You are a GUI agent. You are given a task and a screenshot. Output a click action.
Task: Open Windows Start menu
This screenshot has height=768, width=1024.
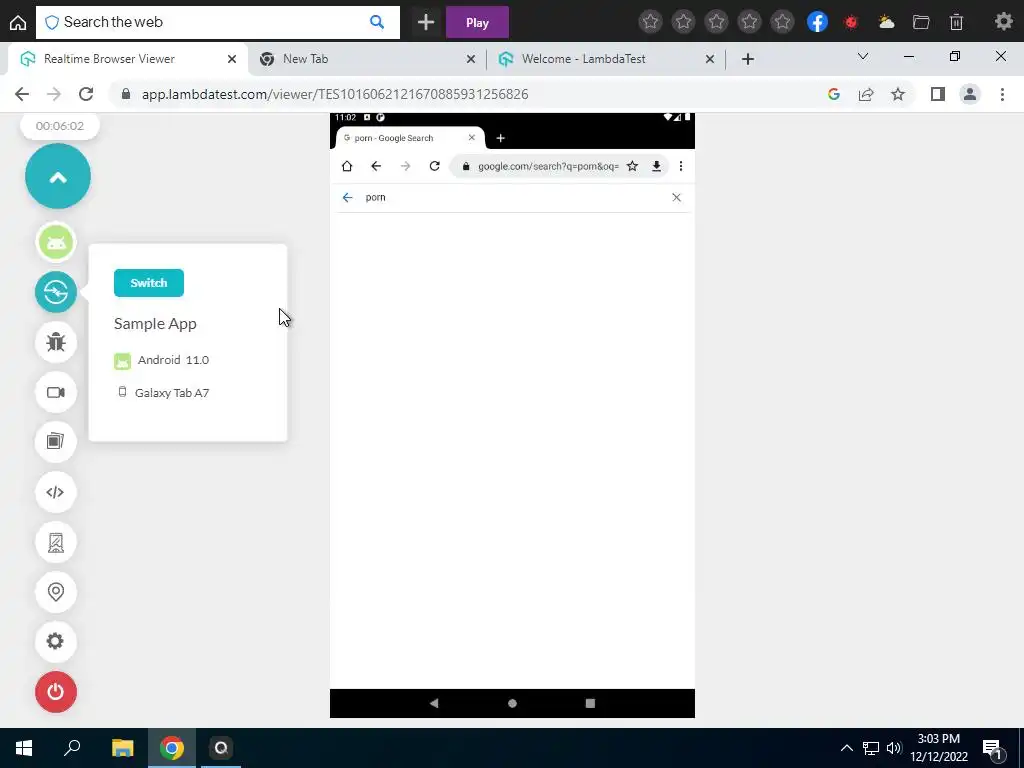coord(24,748)
